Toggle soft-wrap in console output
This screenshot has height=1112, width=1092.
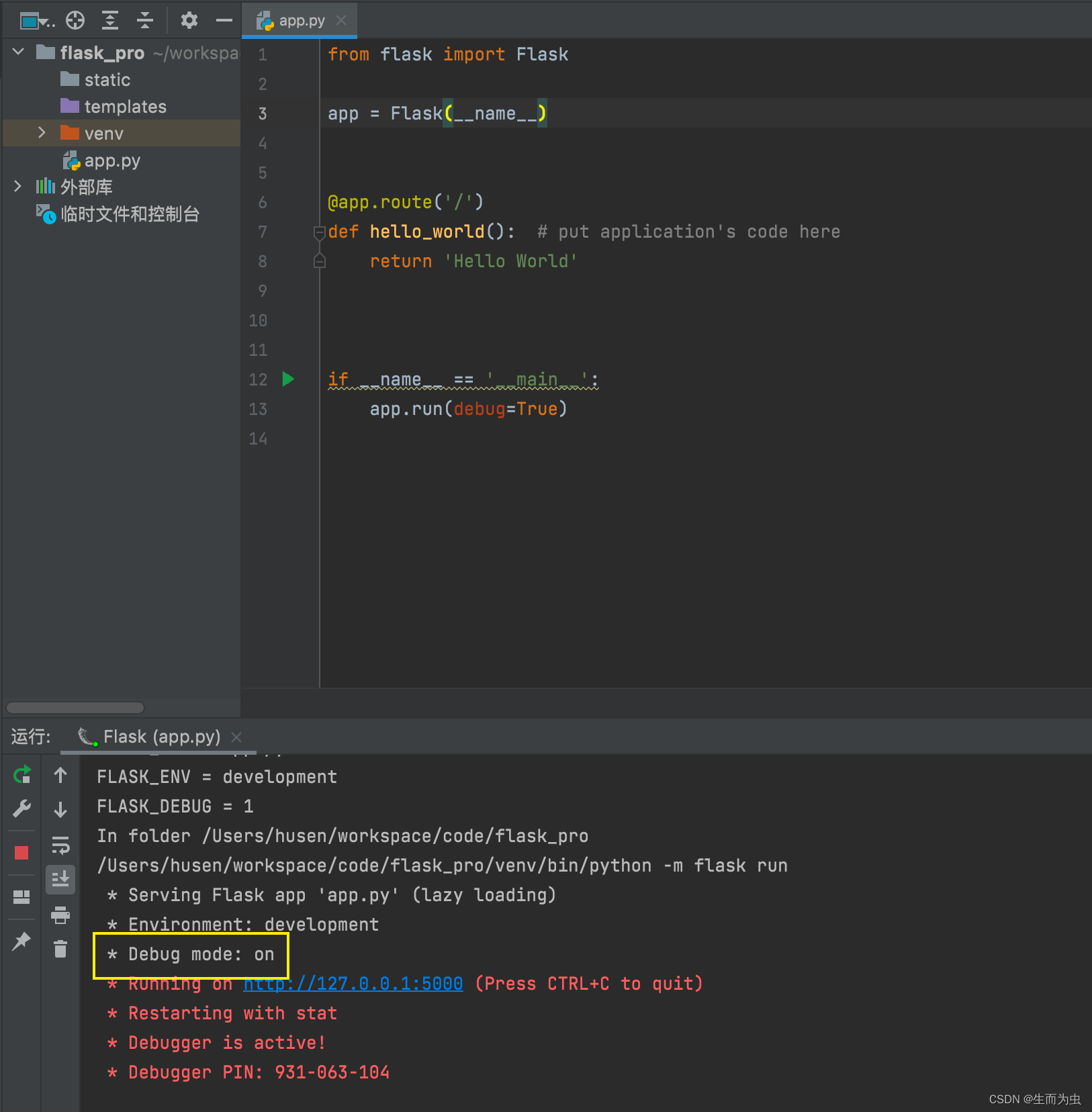click(60, 845)
